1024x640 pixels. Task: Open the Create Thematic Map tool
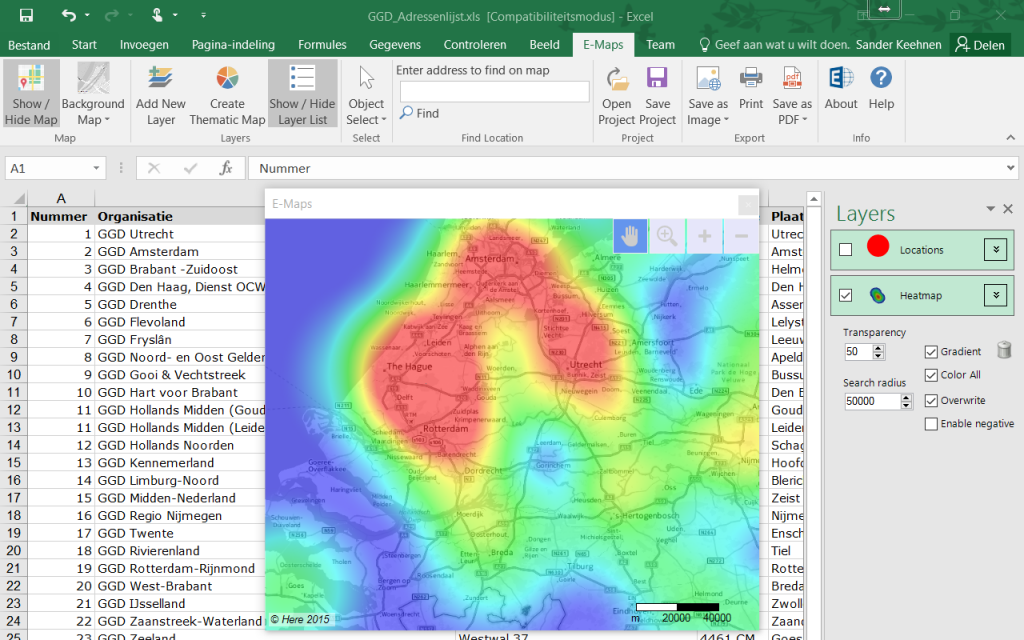(226, 93)
